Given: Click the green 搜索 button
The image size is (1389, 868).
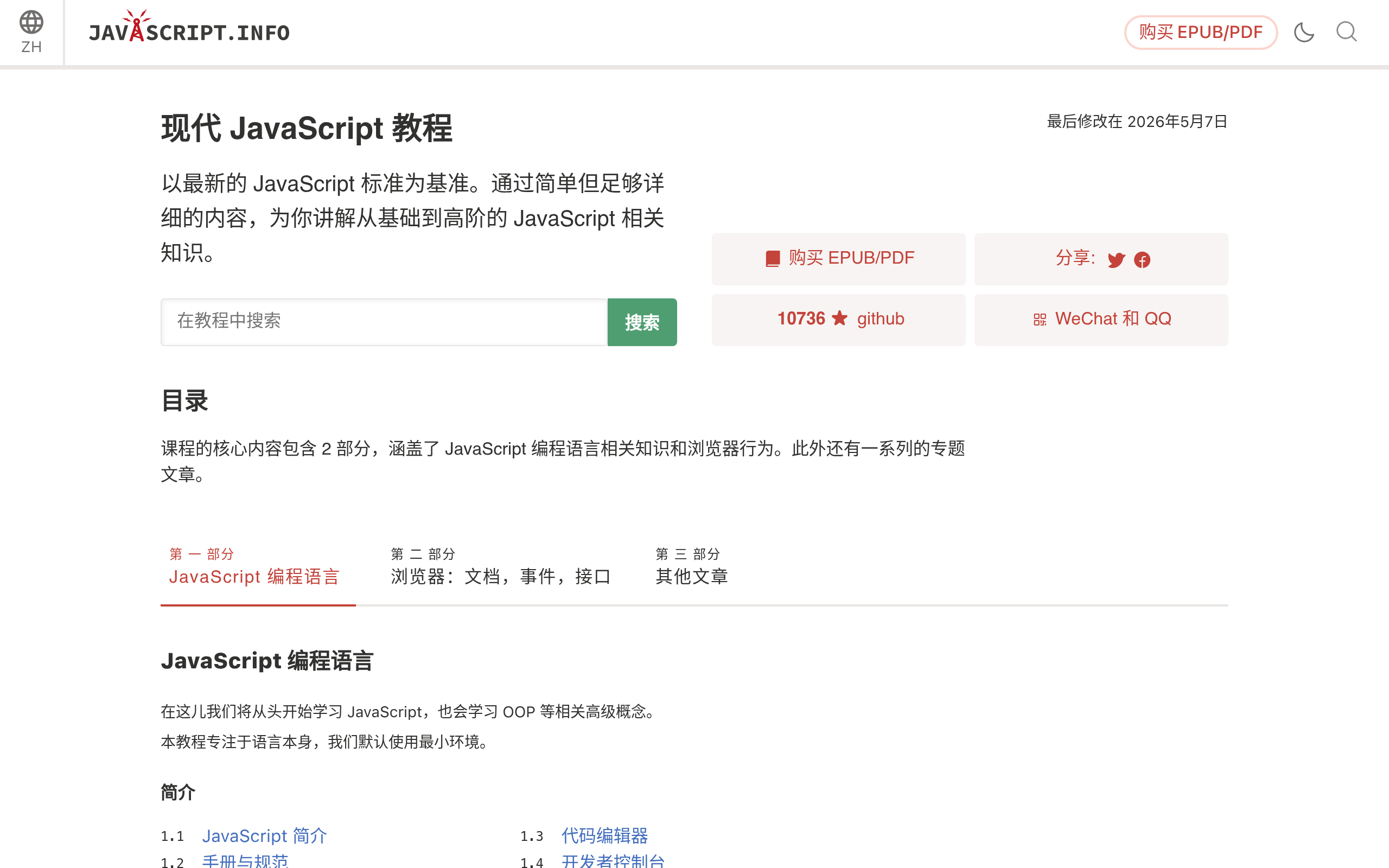Looking at the screenshot, I should tap(642, 322).
